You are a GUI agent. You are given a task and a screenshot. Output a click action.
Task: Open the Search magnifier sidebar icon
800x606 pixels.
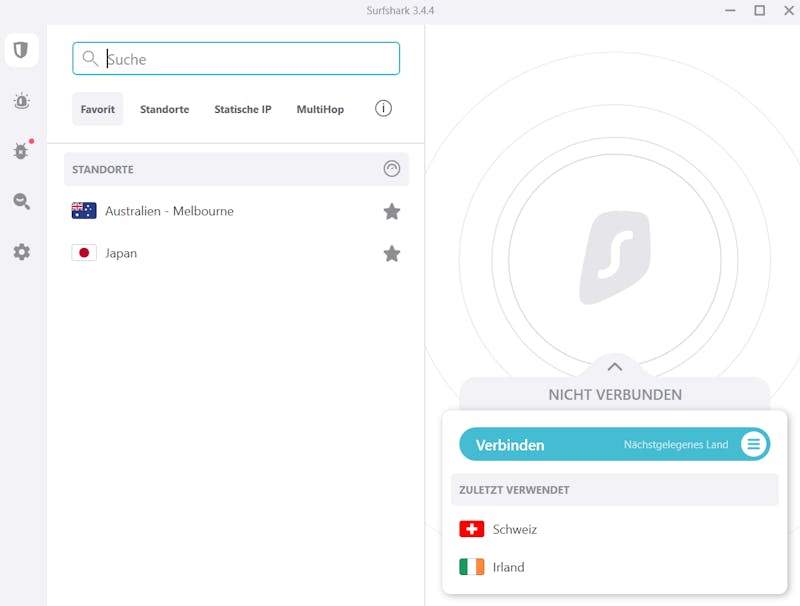21,201
